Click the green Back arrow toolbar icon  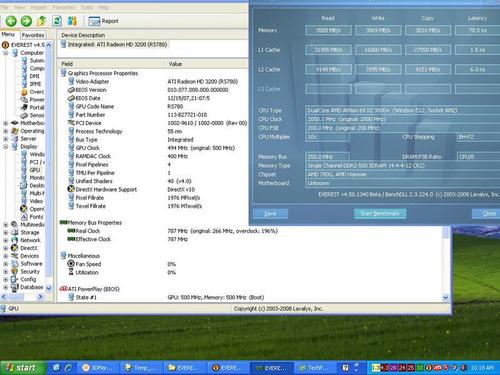click(11, 21)
